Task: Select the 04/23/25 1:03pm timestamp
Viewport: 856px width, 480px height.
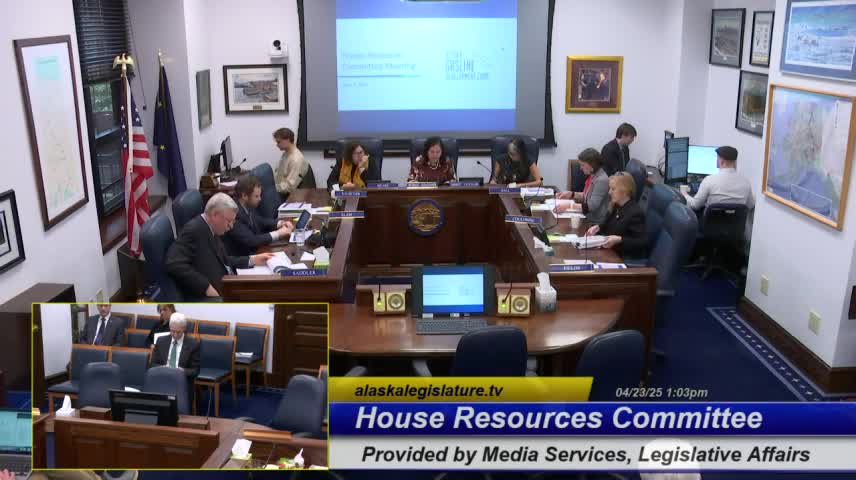Action: pyautogui.click(x=662, y=393)
